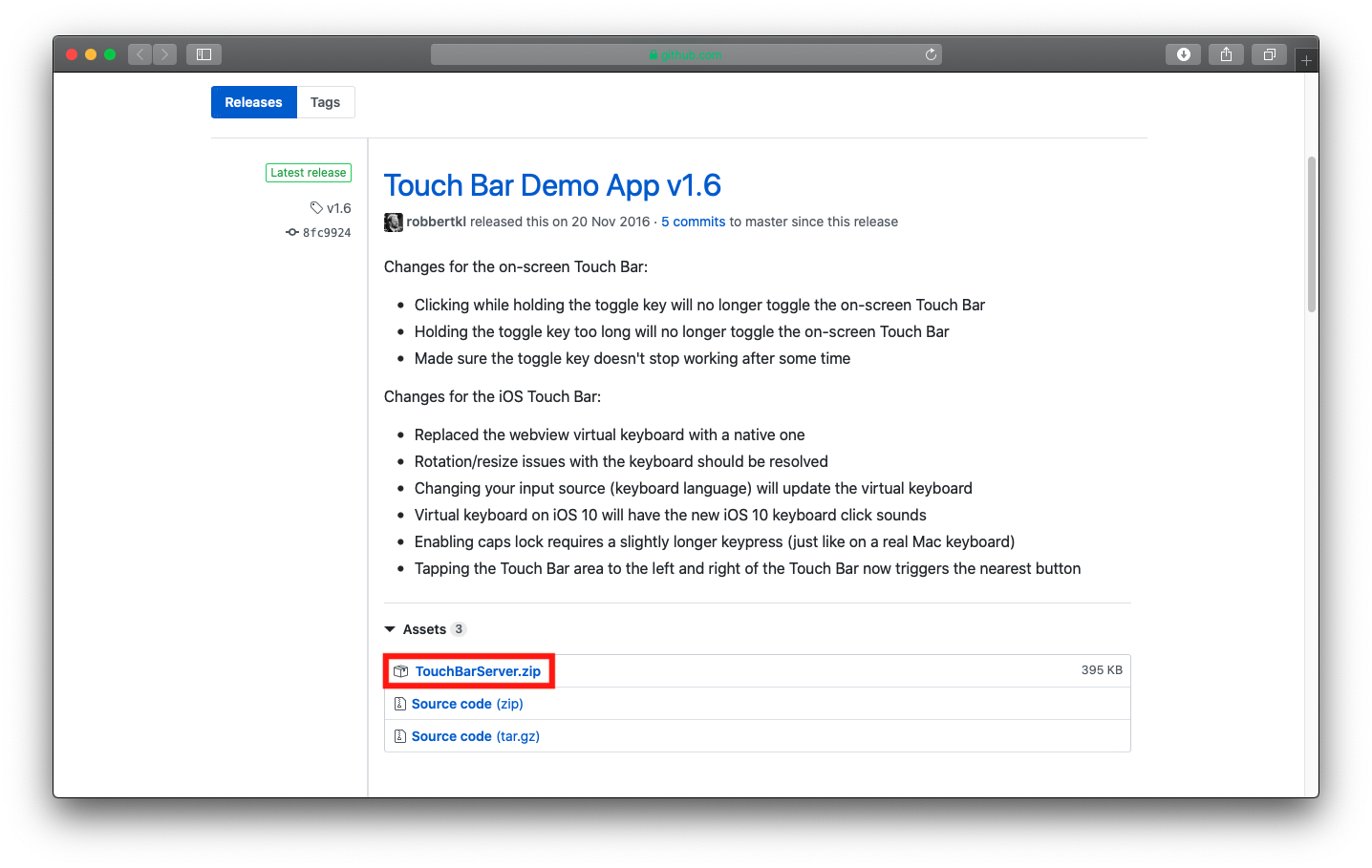This screenshot has width=1372, height=868.
Task: View the 5 commits since release
Action: click(694, 222)
